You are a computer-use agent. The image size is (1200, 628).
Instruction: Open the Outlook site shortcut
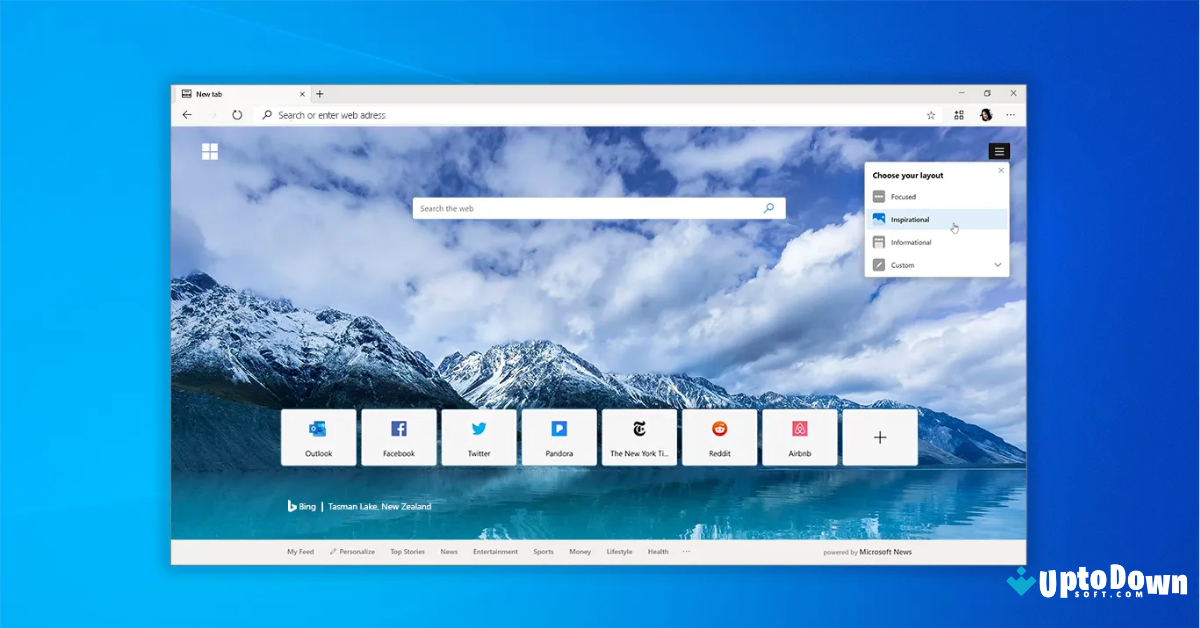click(x=318, y=437)
